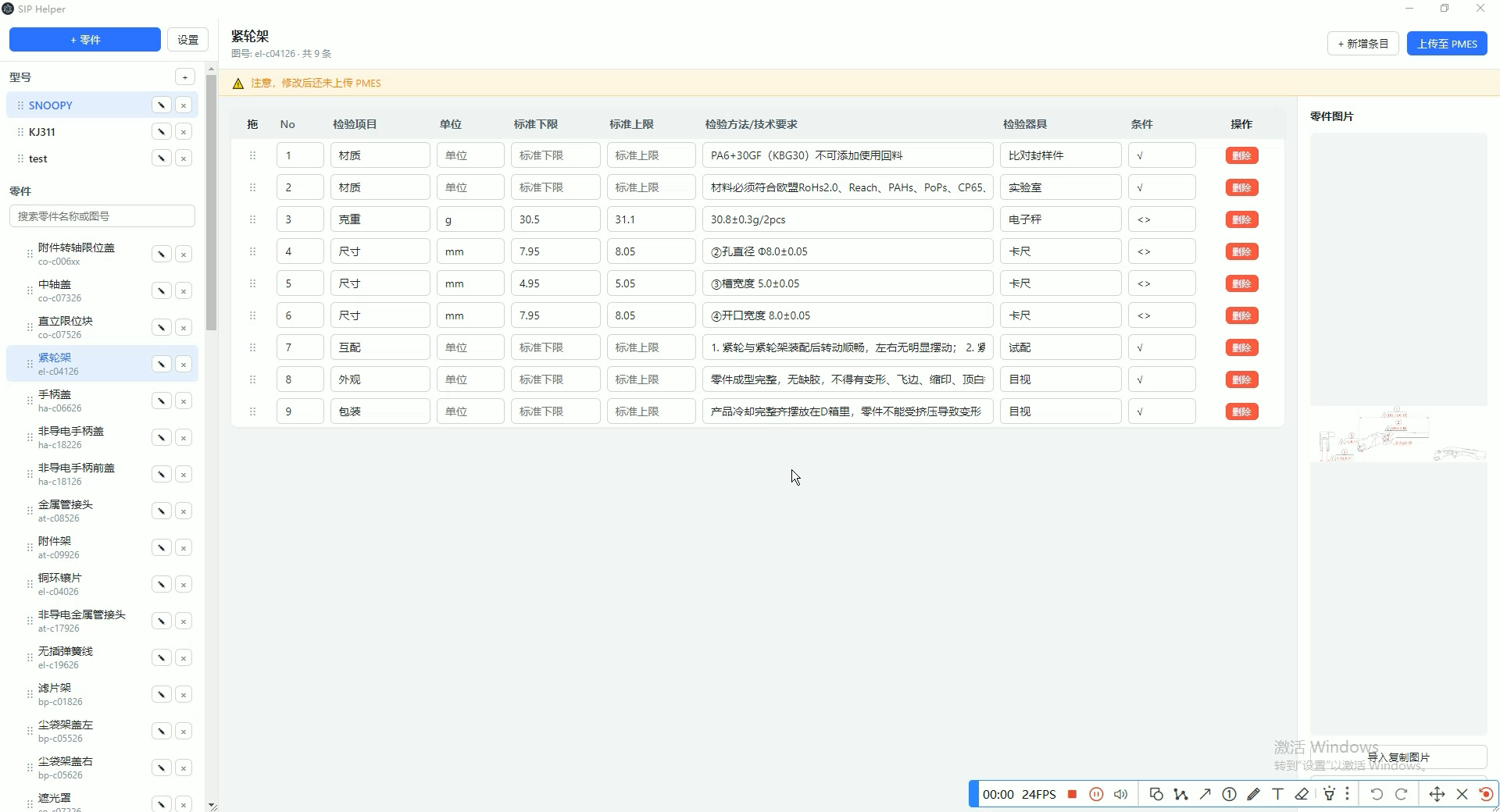
Task: Stop the screen recording with the red square
Action: pyautogui.click(x=1073, y=794)
